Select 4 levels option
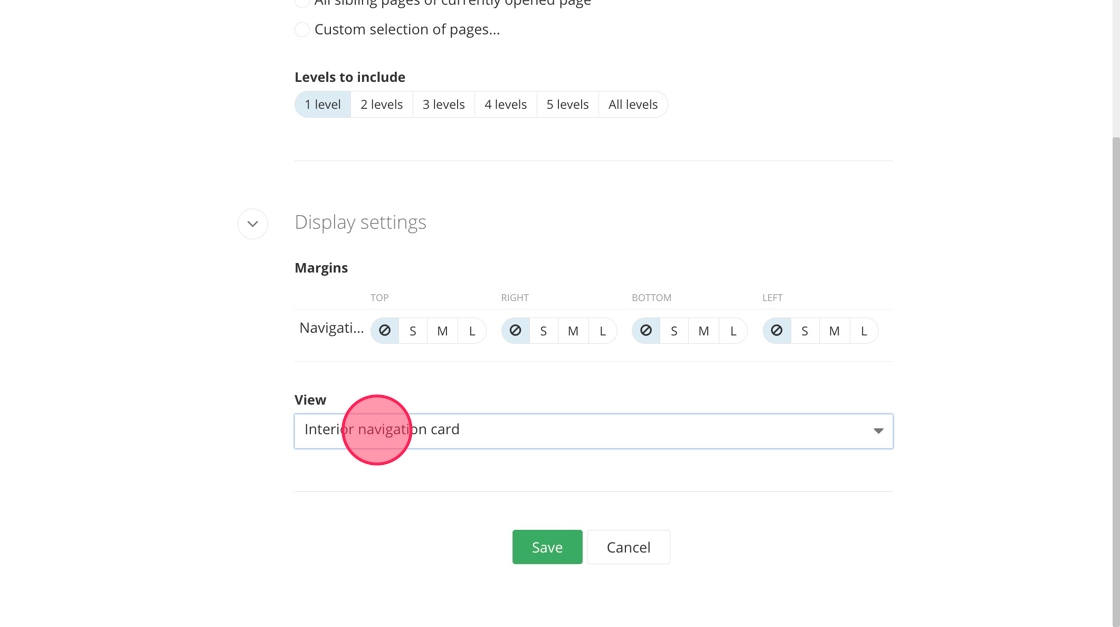 [506, 105]
